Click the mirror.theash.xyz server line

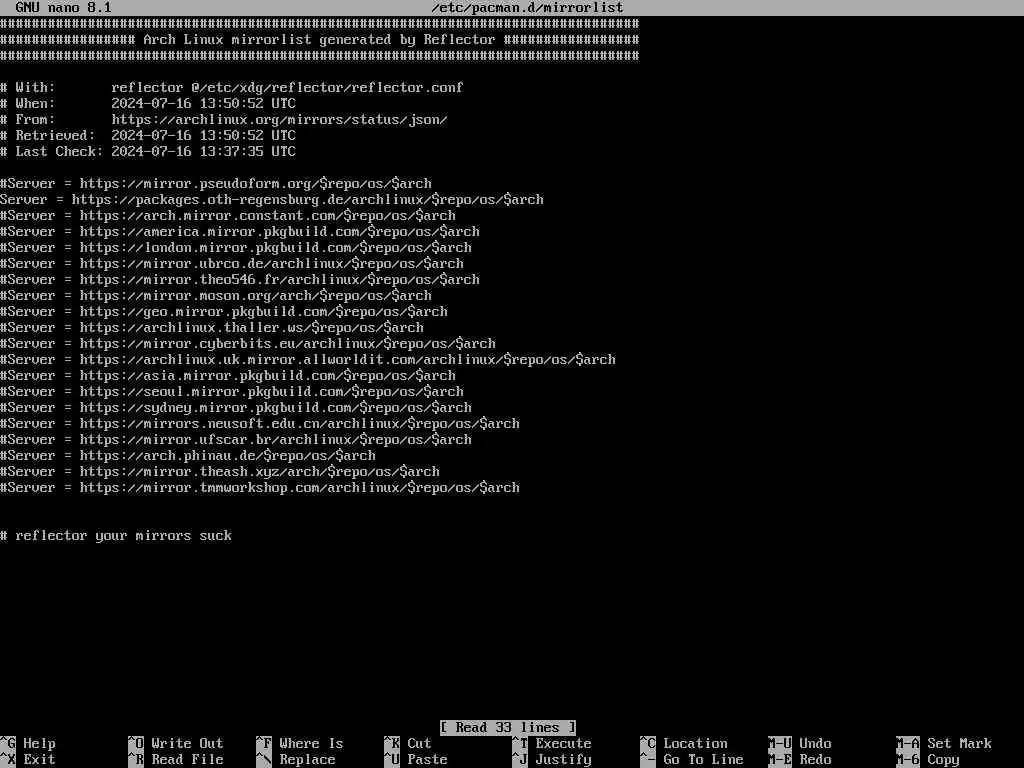[x=220, y=472]
